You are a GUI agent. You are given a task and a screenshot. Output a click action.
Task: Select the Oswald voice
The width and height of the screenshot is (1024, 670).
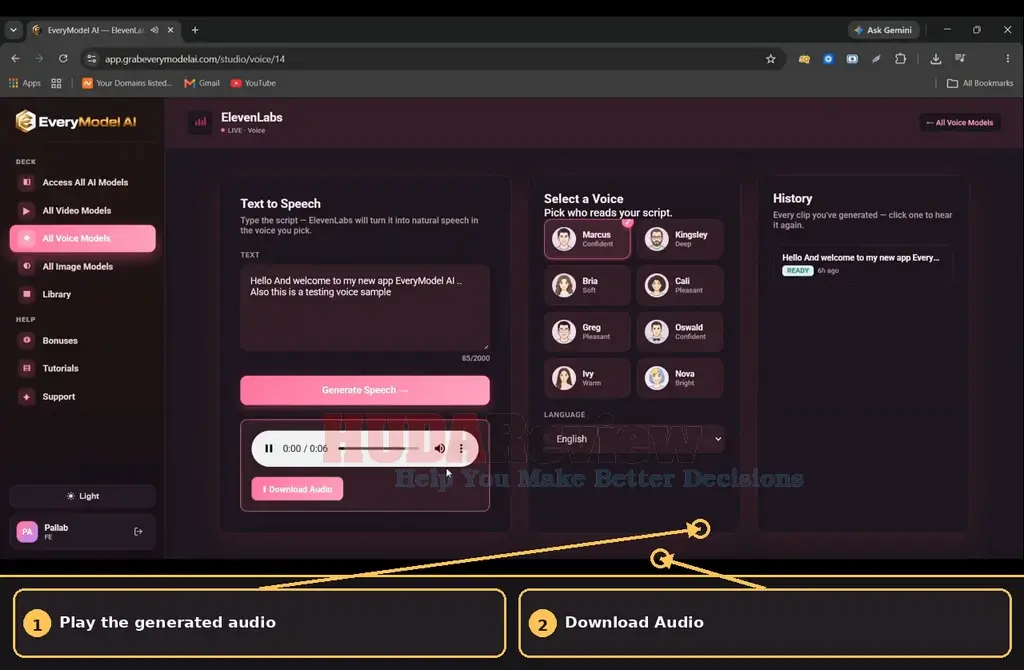coord(680,332)
